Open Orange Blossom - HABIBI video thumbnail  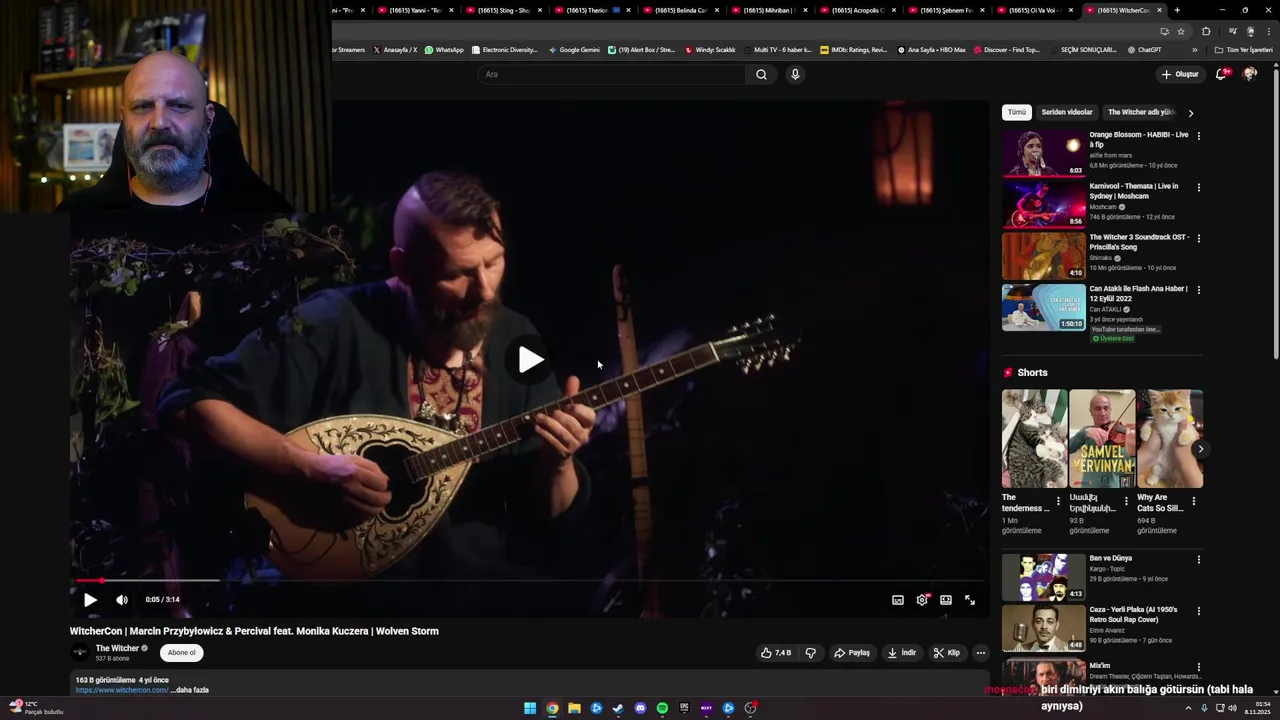pyautogui.click(x=1043, y=153)
